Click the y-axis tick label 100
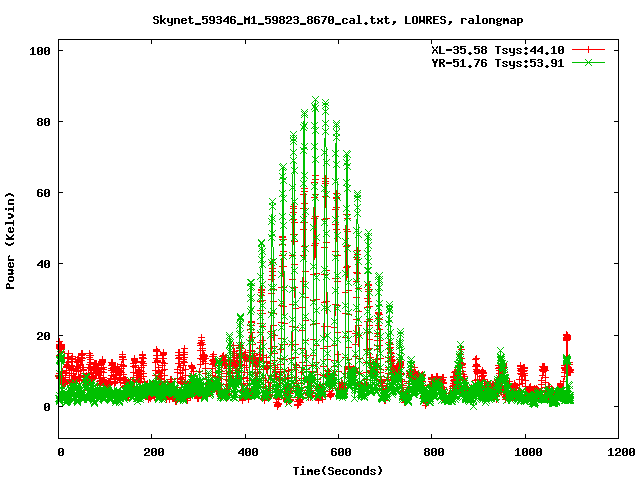The image size is (640, 480). [40, 51]
